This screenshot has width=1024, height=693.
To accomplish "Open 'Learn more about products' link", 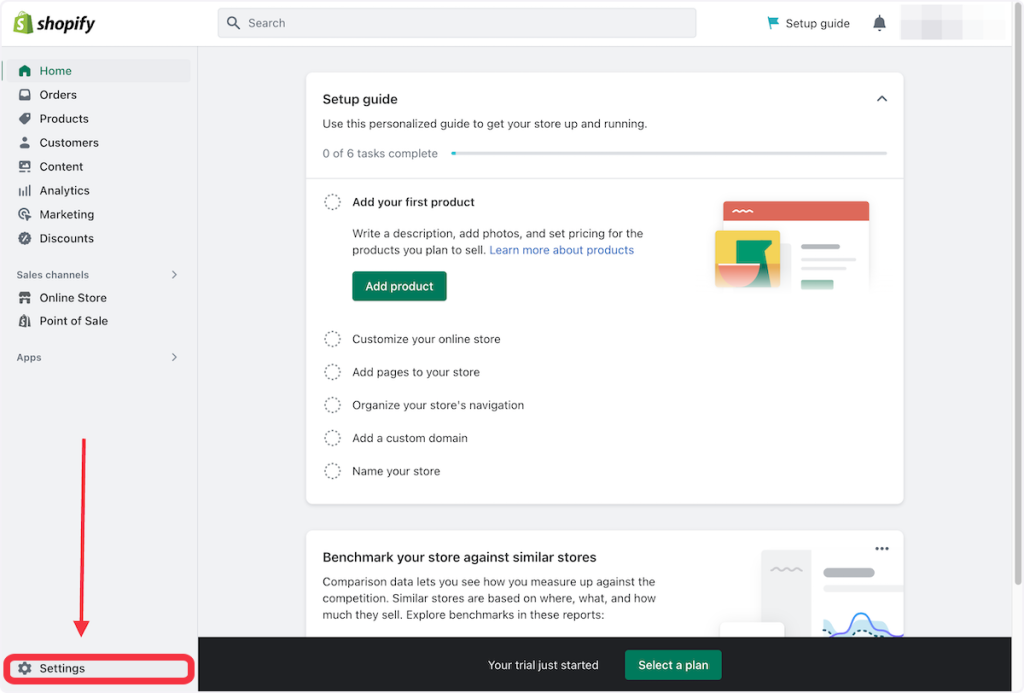I will pos(561,250).
